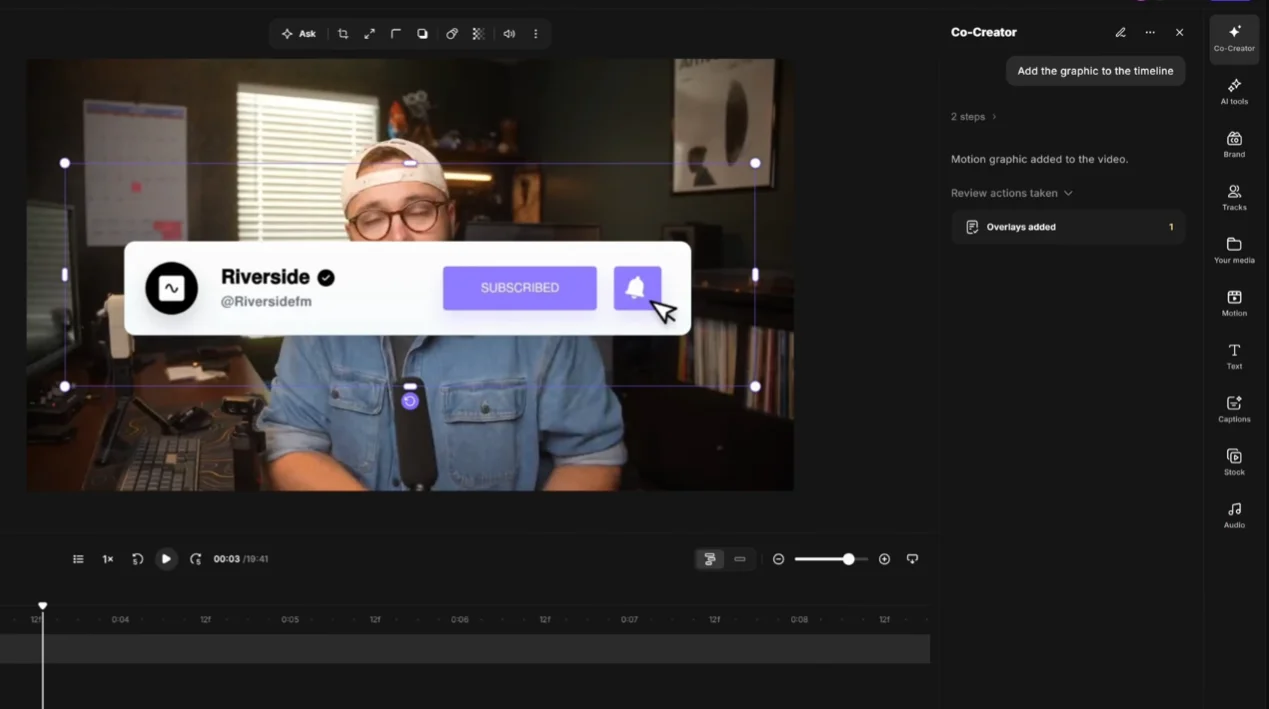Switch to multi-track timeline view
Viewport: 1269px width, 709px height.
point(710,559)
